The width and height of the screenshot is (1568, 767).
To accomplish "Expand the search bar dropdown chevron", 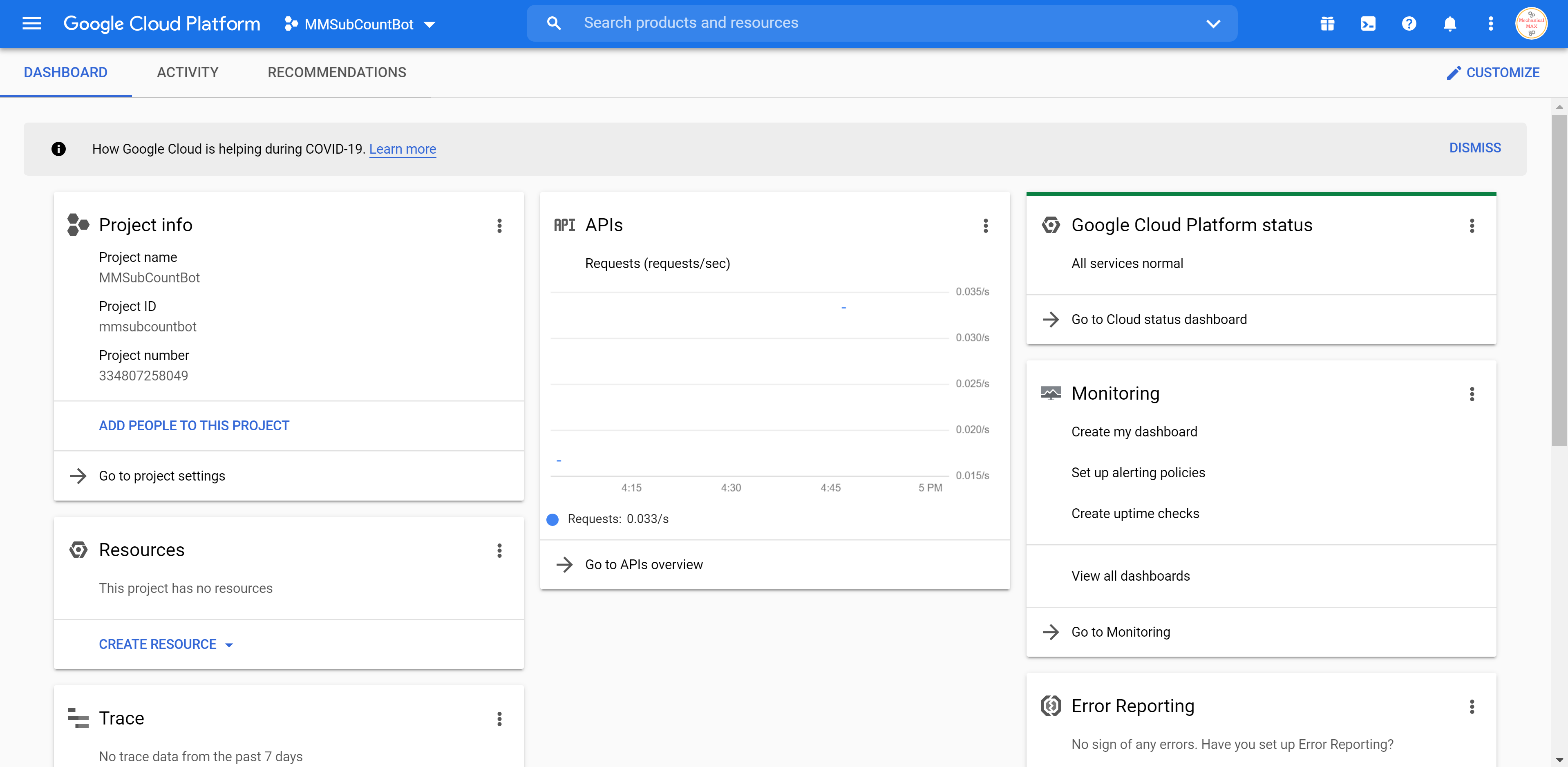I will pyautogui.click(x=1213, y=24).
